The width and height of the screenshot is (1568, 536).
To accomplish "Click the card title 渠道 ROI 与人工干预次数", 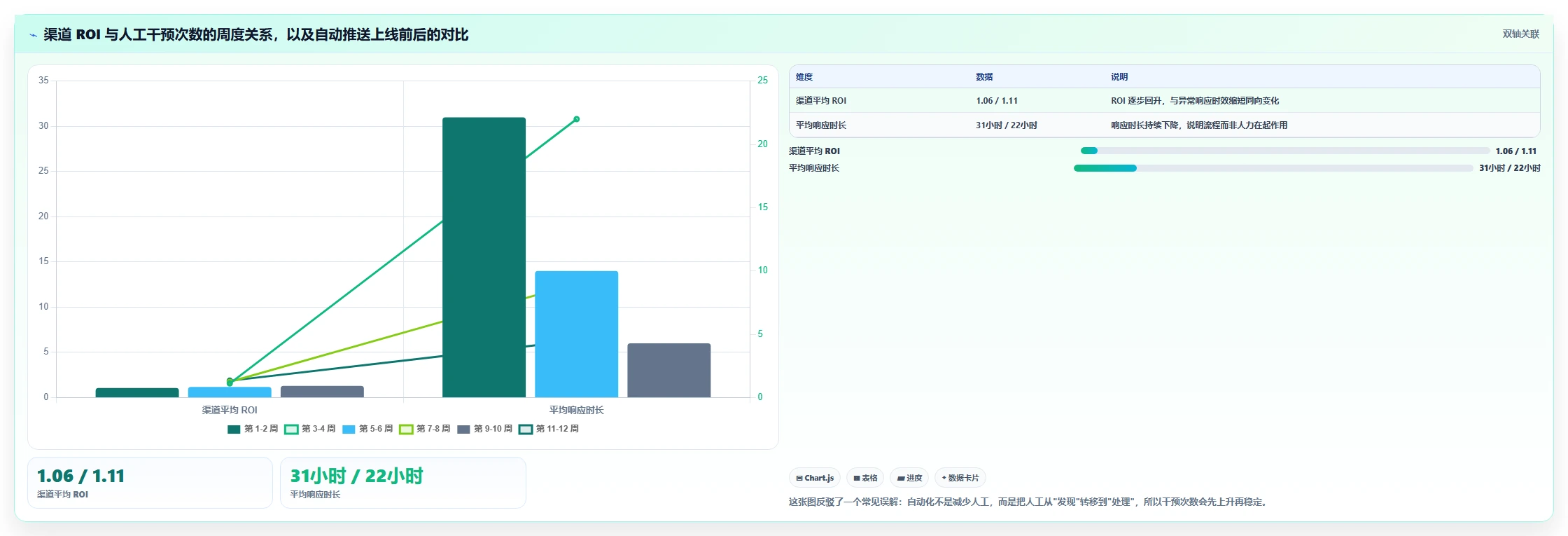I will [256, 34].
